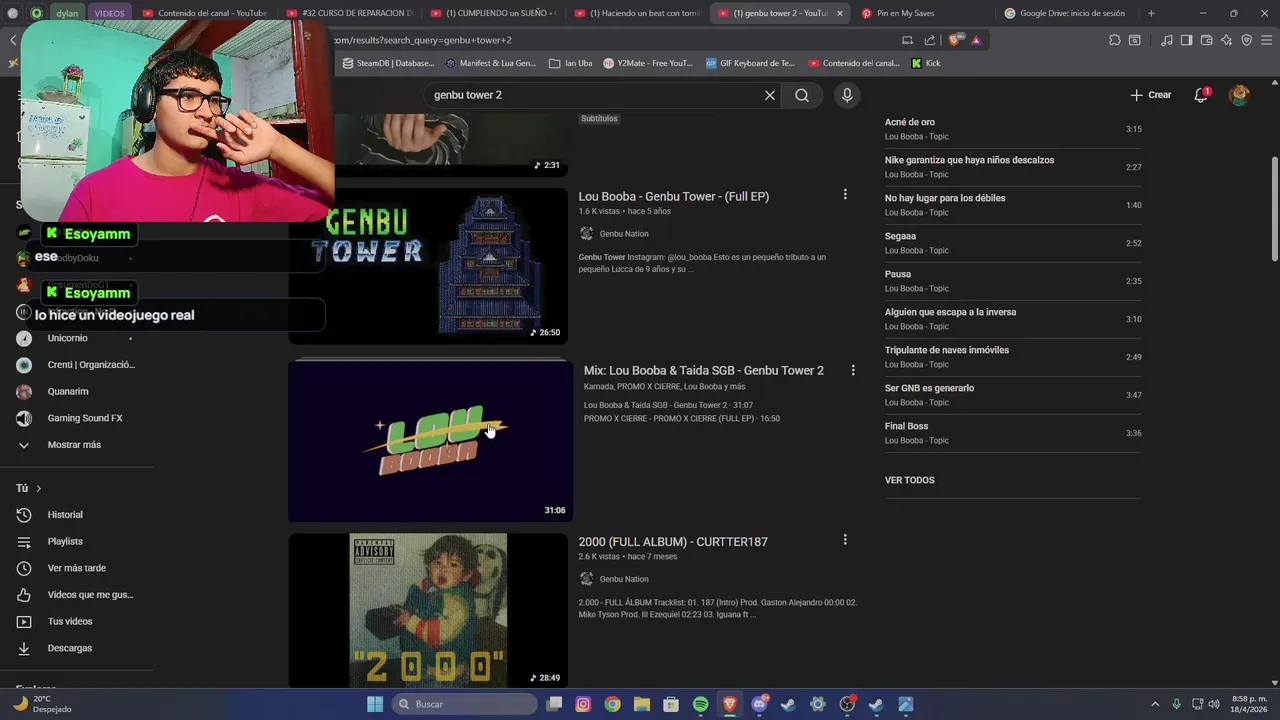Screen dimensions: 1280x720
Task: Open Kick bookmark
Action: pyautogui.click(x=926, y=63)
